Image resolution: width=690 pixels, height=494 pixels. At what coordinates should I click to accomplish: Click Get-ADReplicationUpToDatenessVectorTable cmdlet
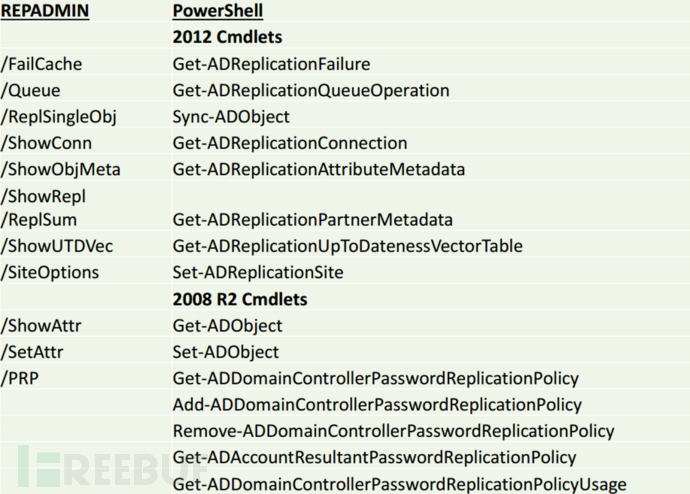coord(347,246)
